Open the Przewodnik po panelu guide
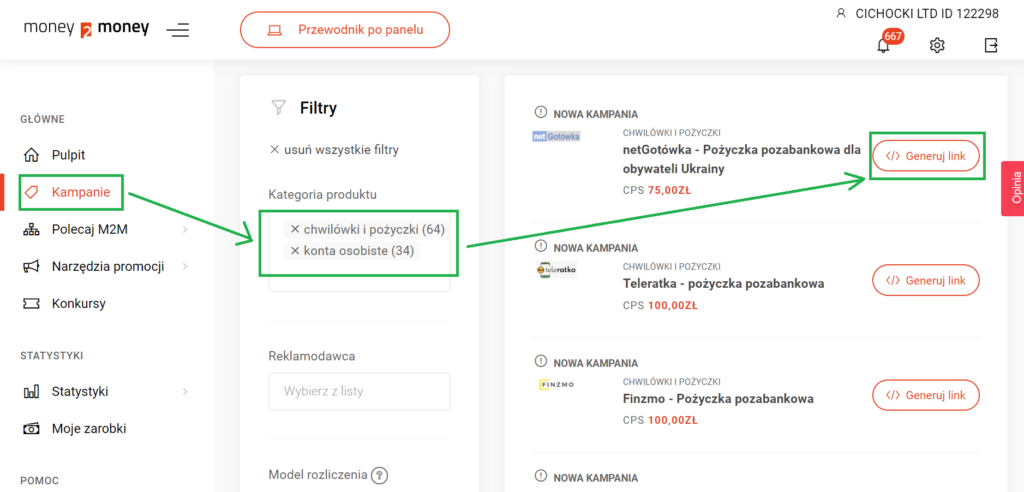This screenshot has height=492, width=1024. point(345,29)
